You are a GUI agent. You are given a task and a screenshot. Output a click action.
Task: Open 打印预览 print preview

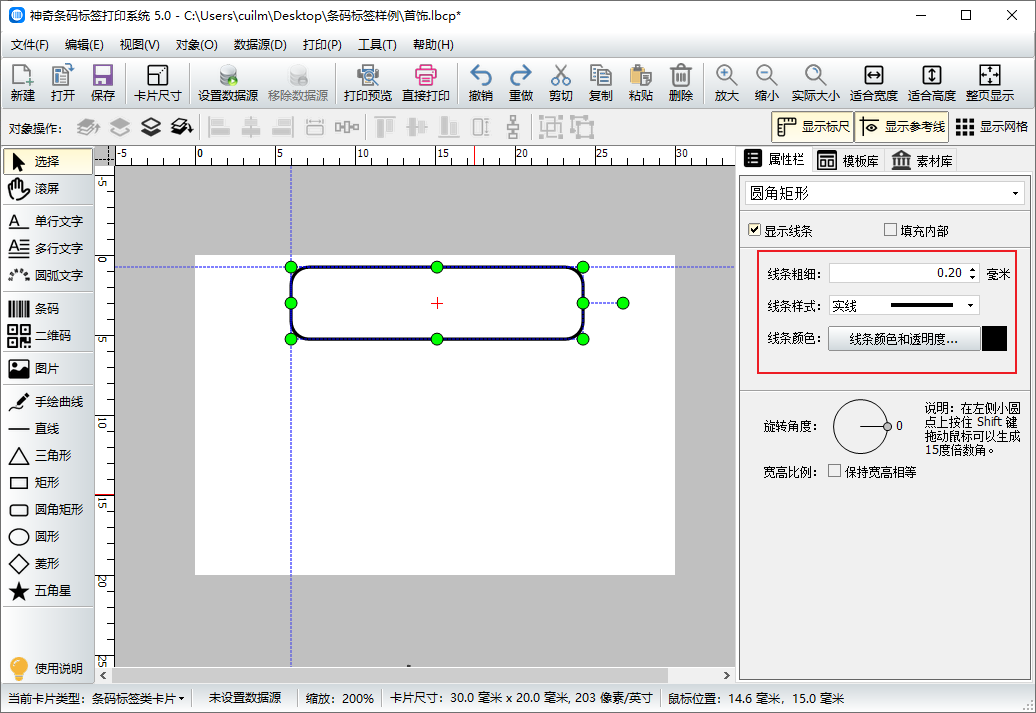pos(368,83)
